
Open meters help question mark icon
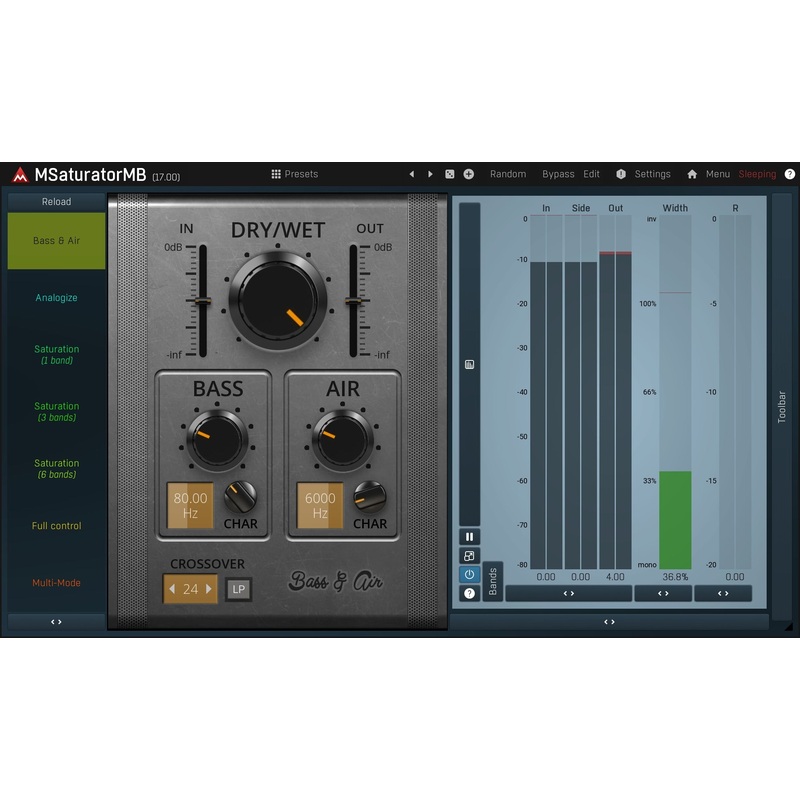click(469, 593)
